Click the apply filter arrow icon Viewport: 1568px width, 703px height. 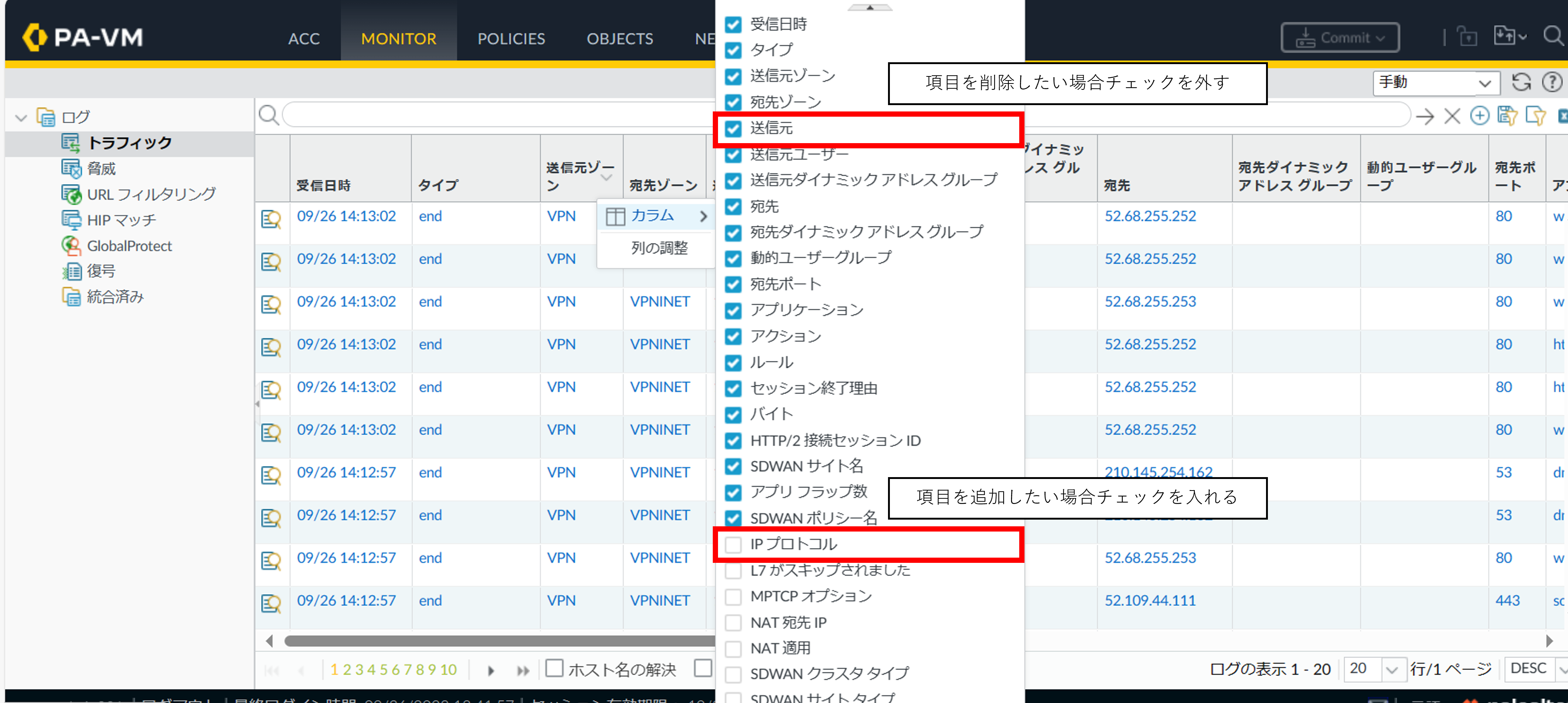(x=1424, y=116)
